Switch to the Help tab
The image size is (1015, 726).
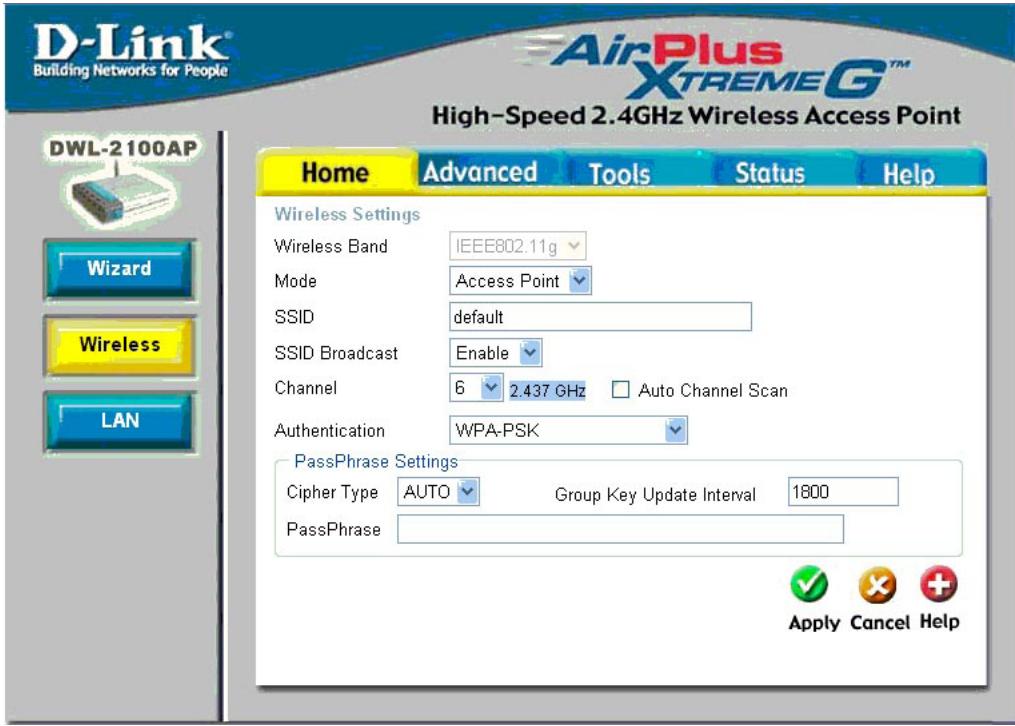point(909,173)
